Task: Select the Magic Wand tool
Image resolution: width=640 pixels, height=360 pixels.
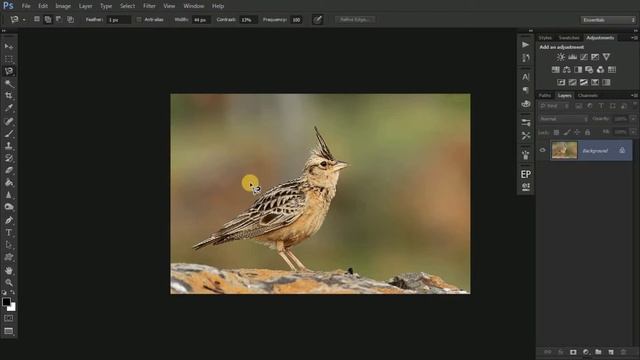Action: 9,83
